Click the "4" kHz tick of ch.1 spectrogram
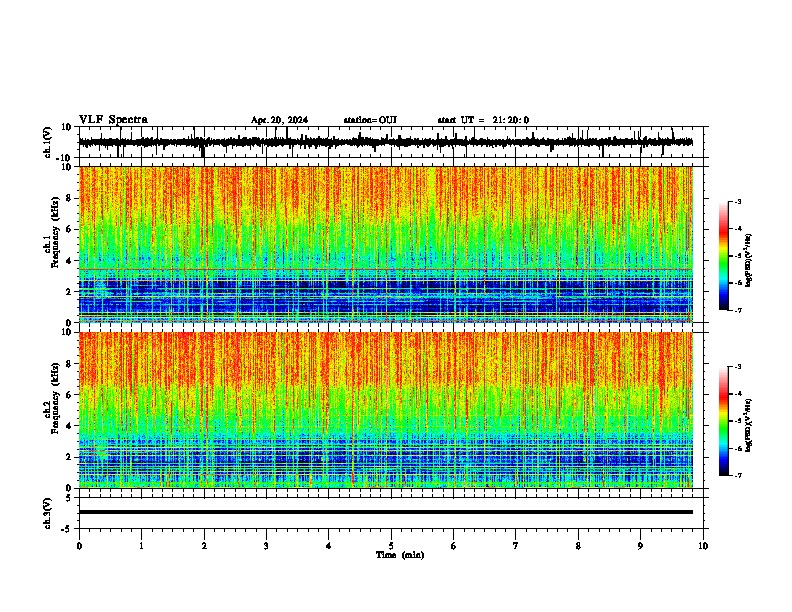 69,261
